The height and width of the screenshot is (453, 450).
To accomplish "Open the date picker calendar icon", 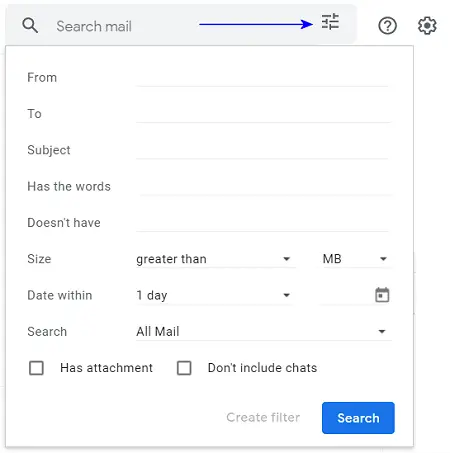I will 382,295.
